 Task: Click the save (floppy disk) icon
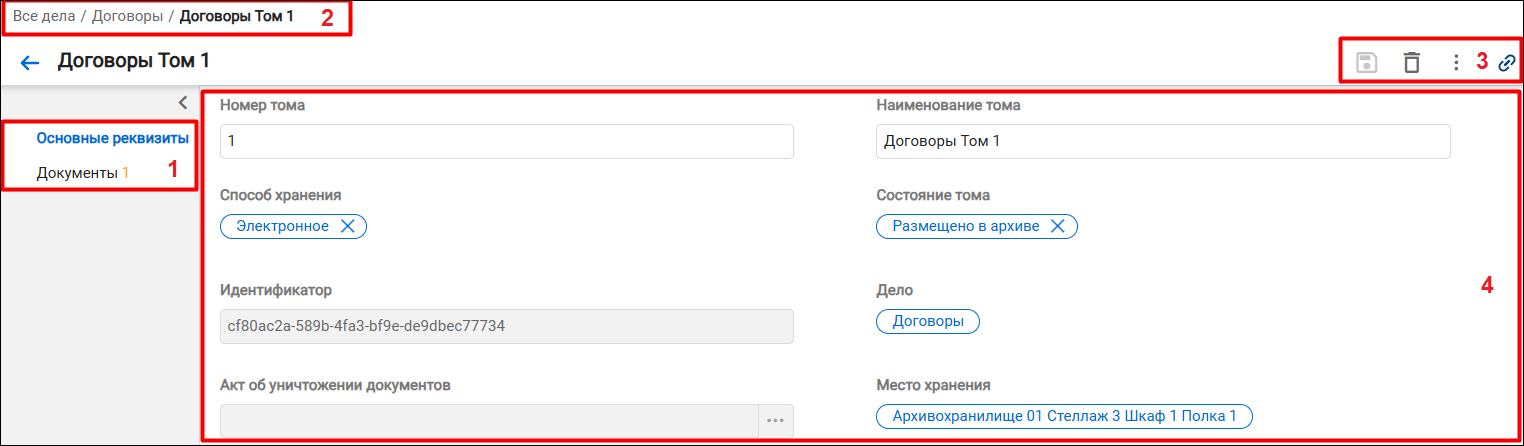[x=1366, y=62]
